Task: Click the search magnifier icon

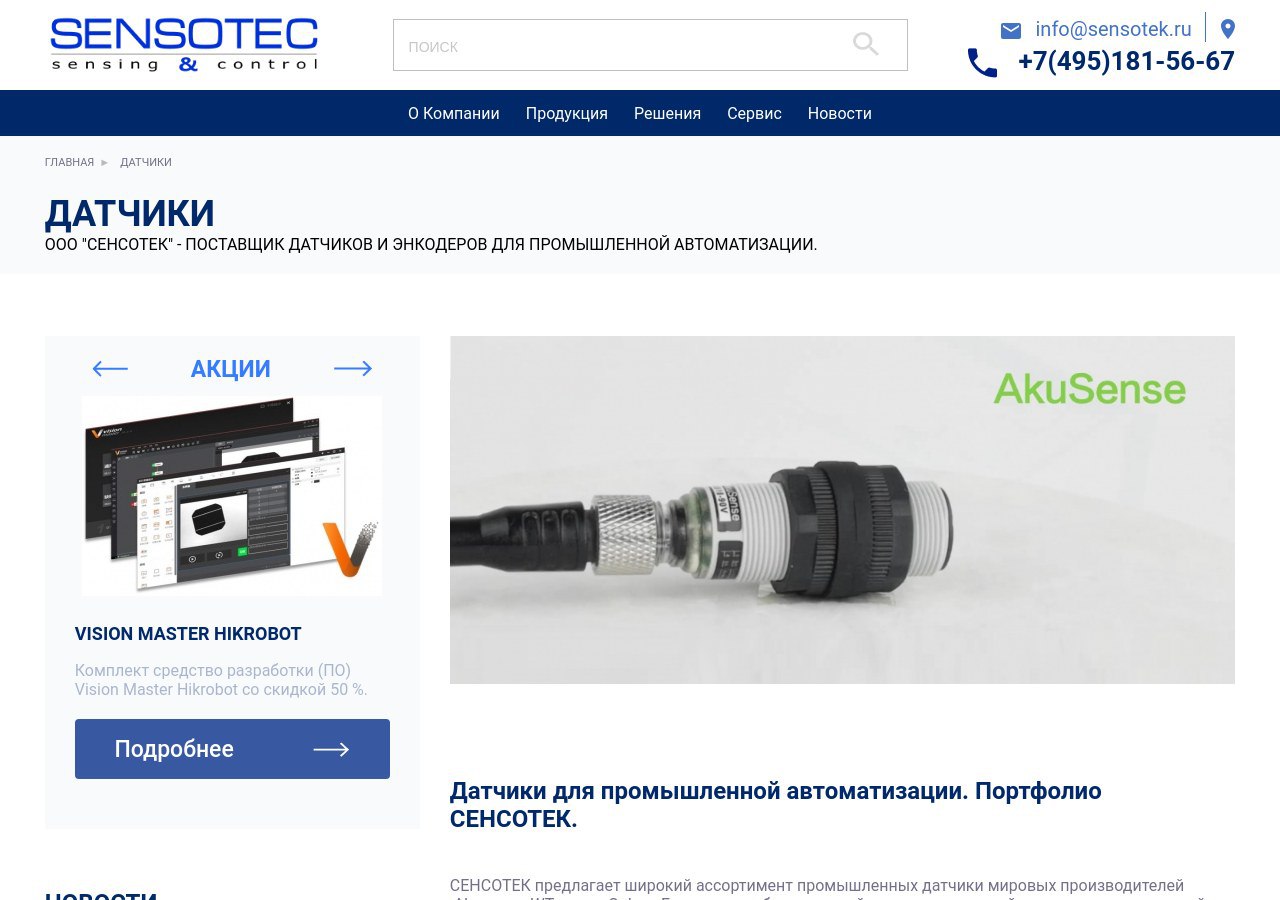Action: tap(865, 44)
